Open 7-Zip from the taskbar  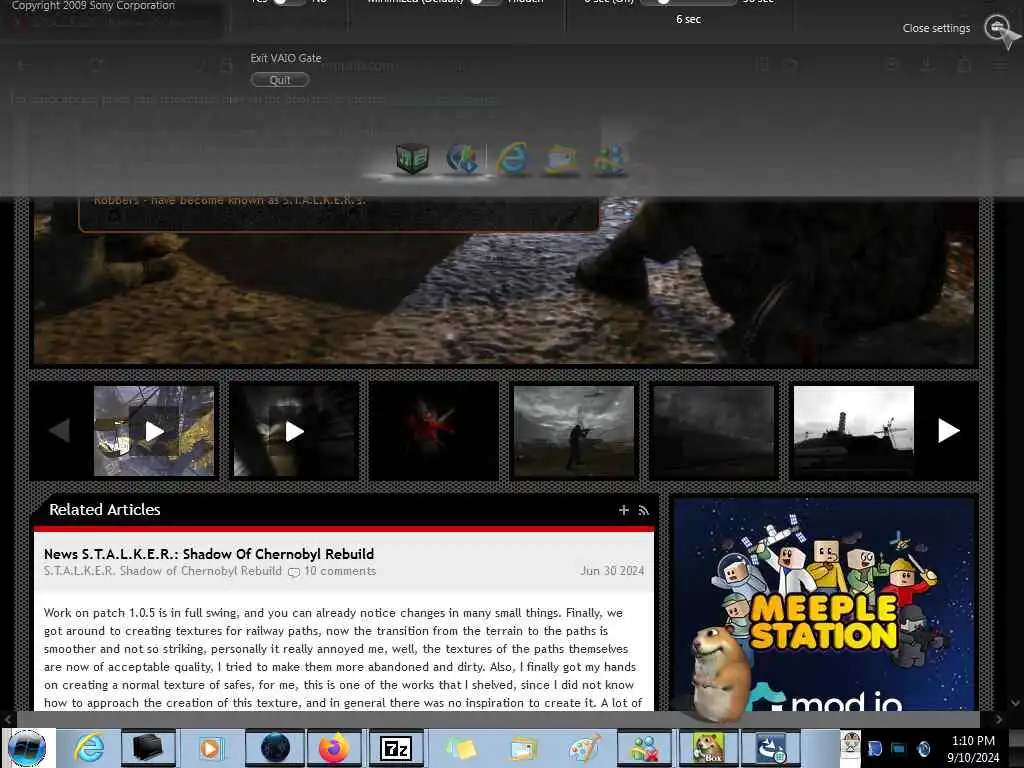tap(396, 748)
